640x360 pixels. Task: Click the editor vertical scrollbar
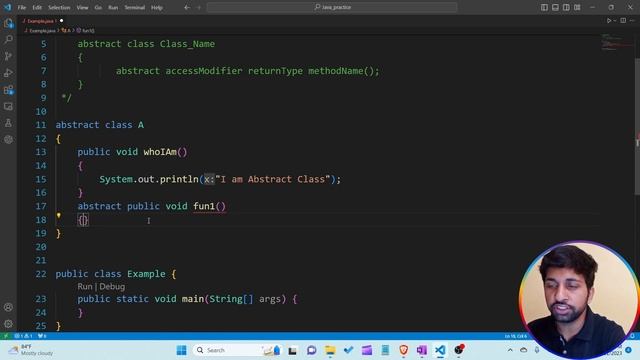[637, 127]
